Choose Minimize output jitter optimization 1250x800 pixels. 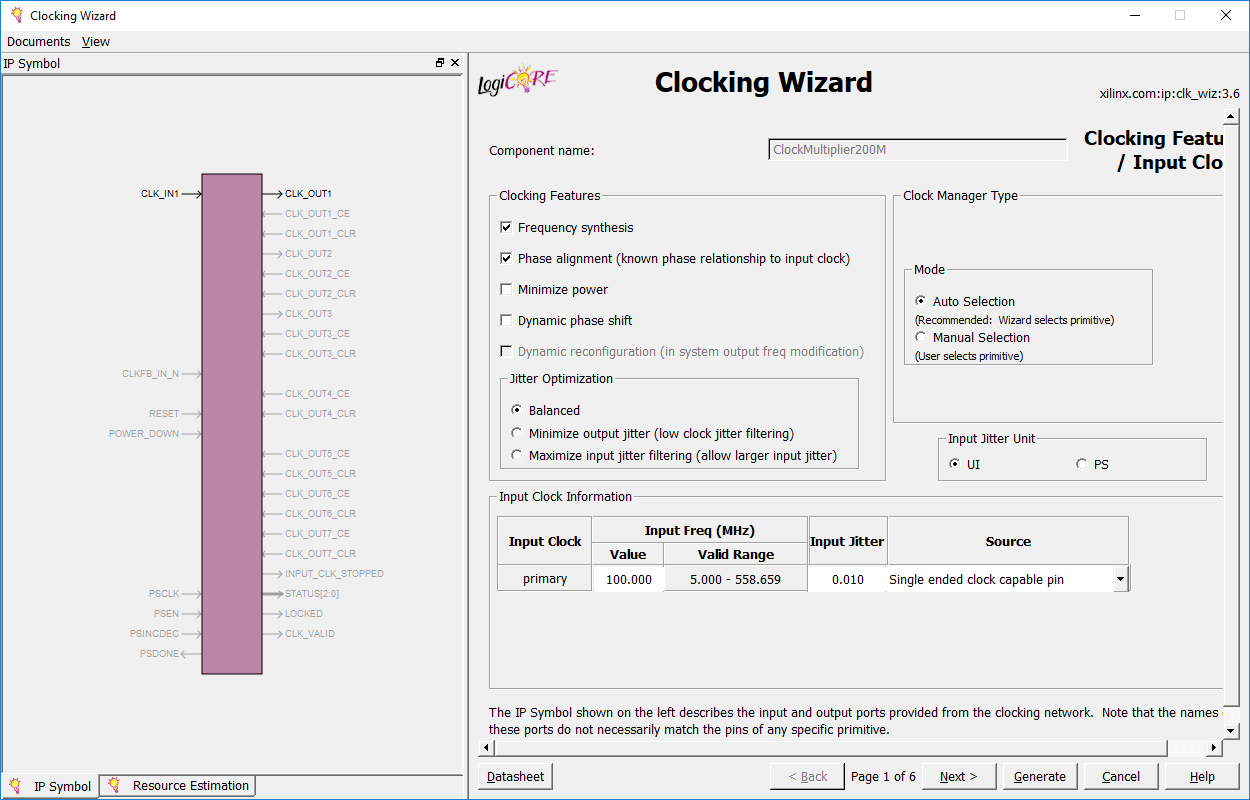click(x=516, y=431)
